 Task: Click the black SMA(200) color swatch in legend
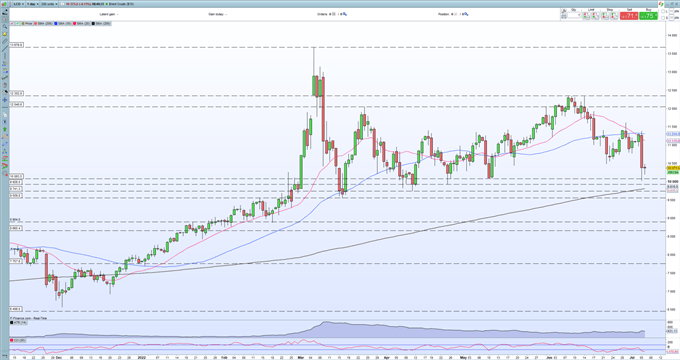tap(93, 23)
